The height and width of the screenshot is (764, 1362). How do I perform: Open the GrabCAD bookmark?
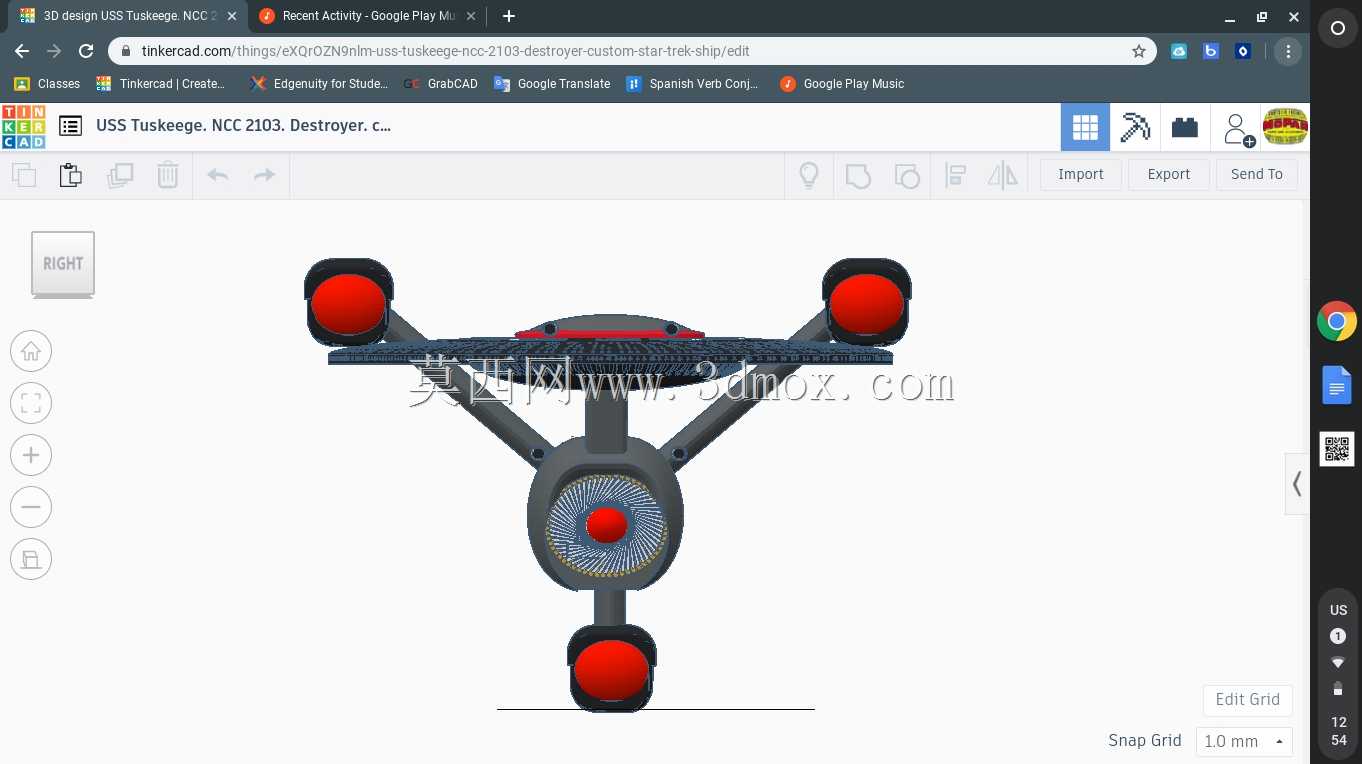(441, 84)
